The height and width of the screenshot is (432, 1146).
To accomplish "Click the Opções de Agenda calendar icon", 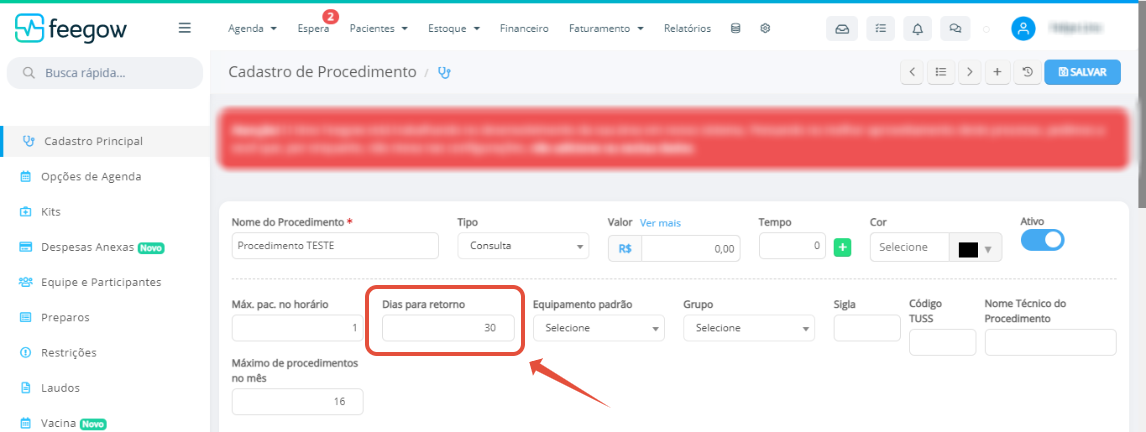I will point(26,176).
